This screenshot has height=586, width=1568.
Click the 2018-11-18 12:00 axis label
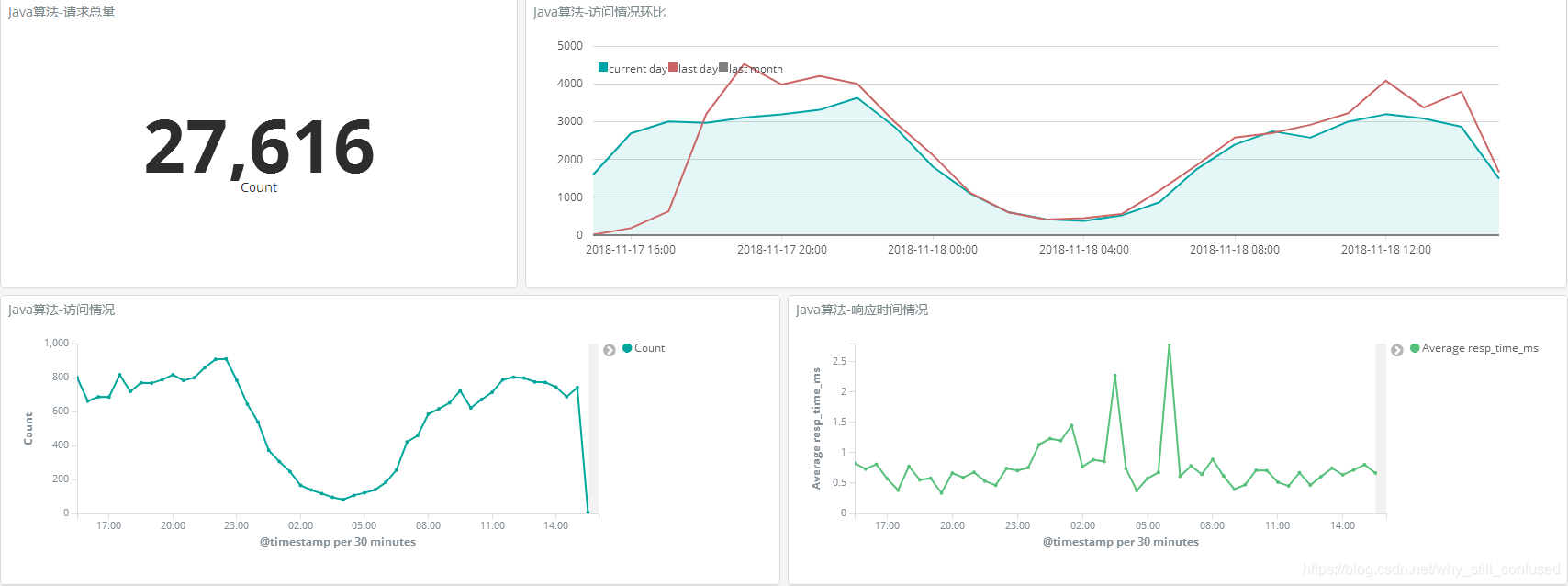[1386, 250]
